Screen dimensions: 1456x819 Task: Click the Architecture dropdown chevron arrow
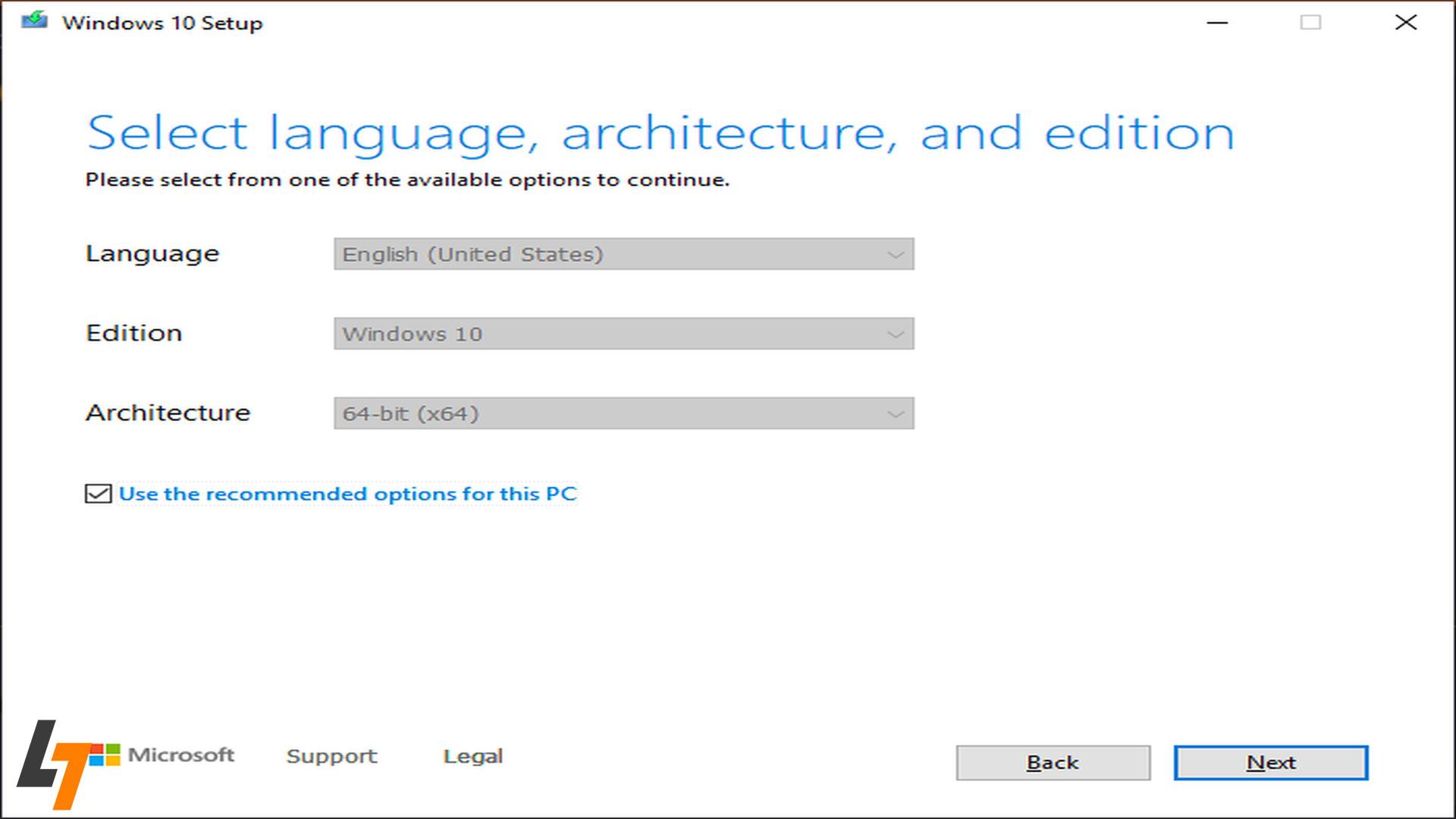[895, 414]
